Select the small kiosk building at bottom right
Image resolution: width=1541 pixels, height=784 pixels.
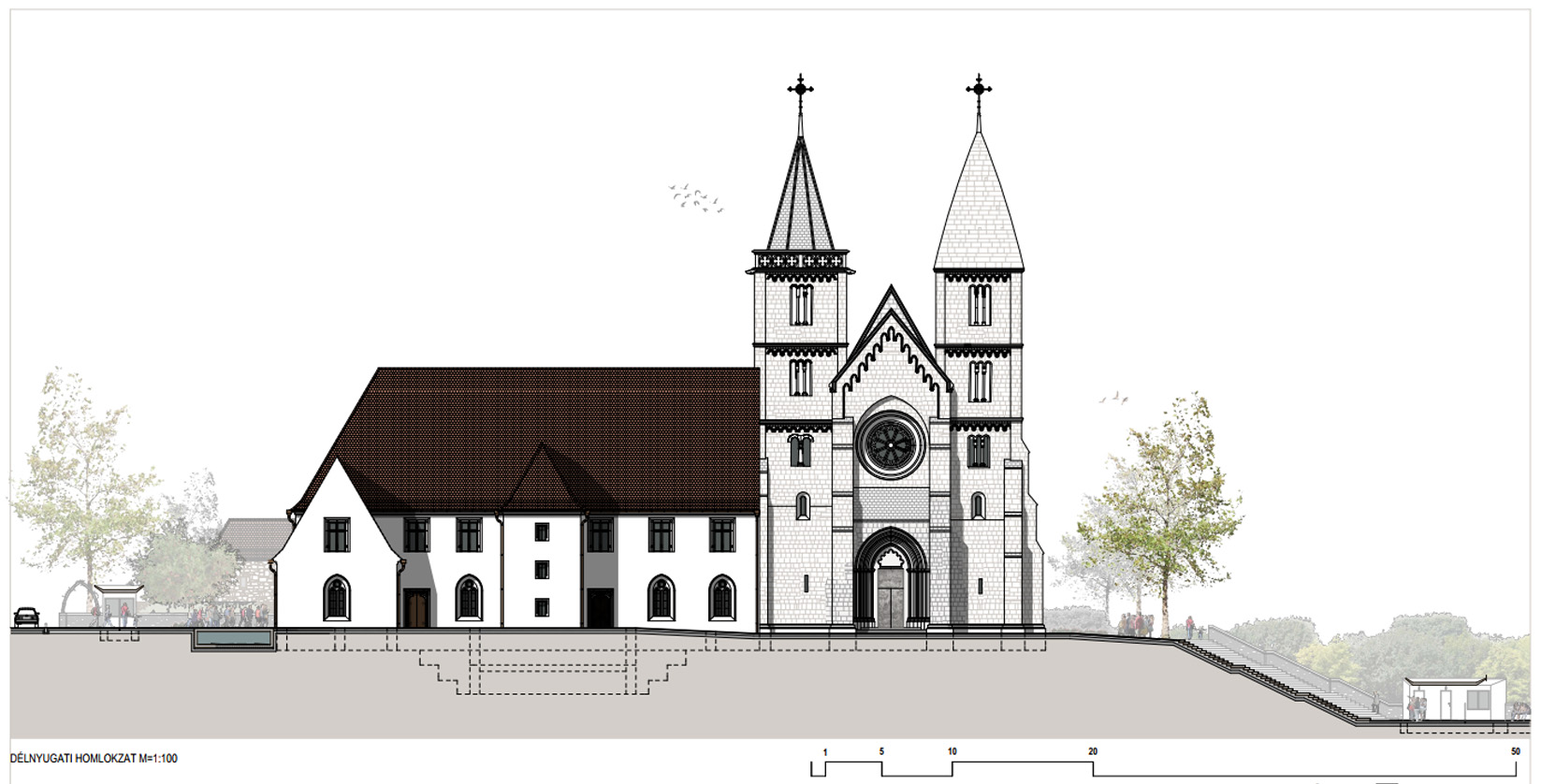pyautogui.click(x=1455, y=698)
